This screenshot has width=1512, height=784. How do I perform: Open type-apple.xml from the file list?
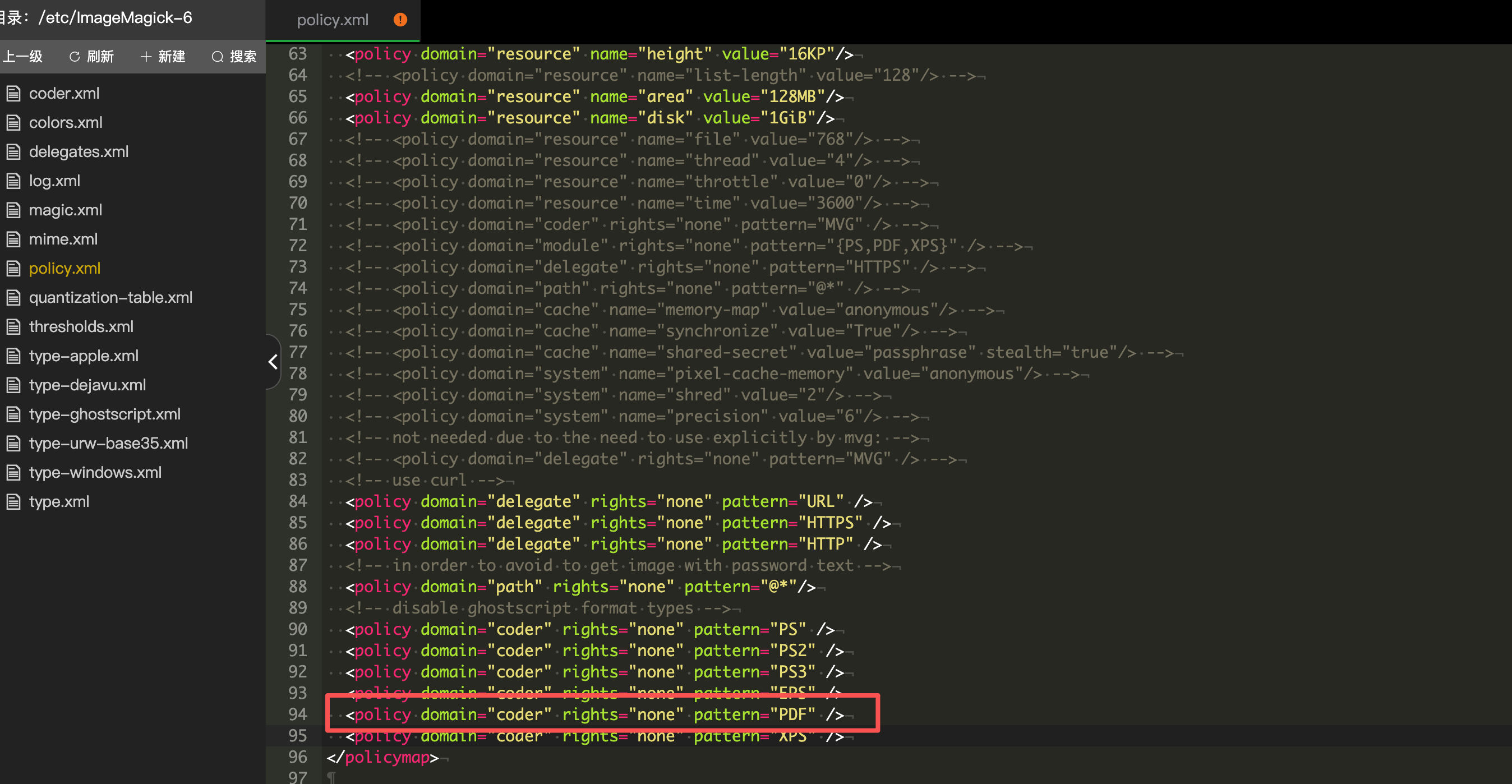(84, 356)
